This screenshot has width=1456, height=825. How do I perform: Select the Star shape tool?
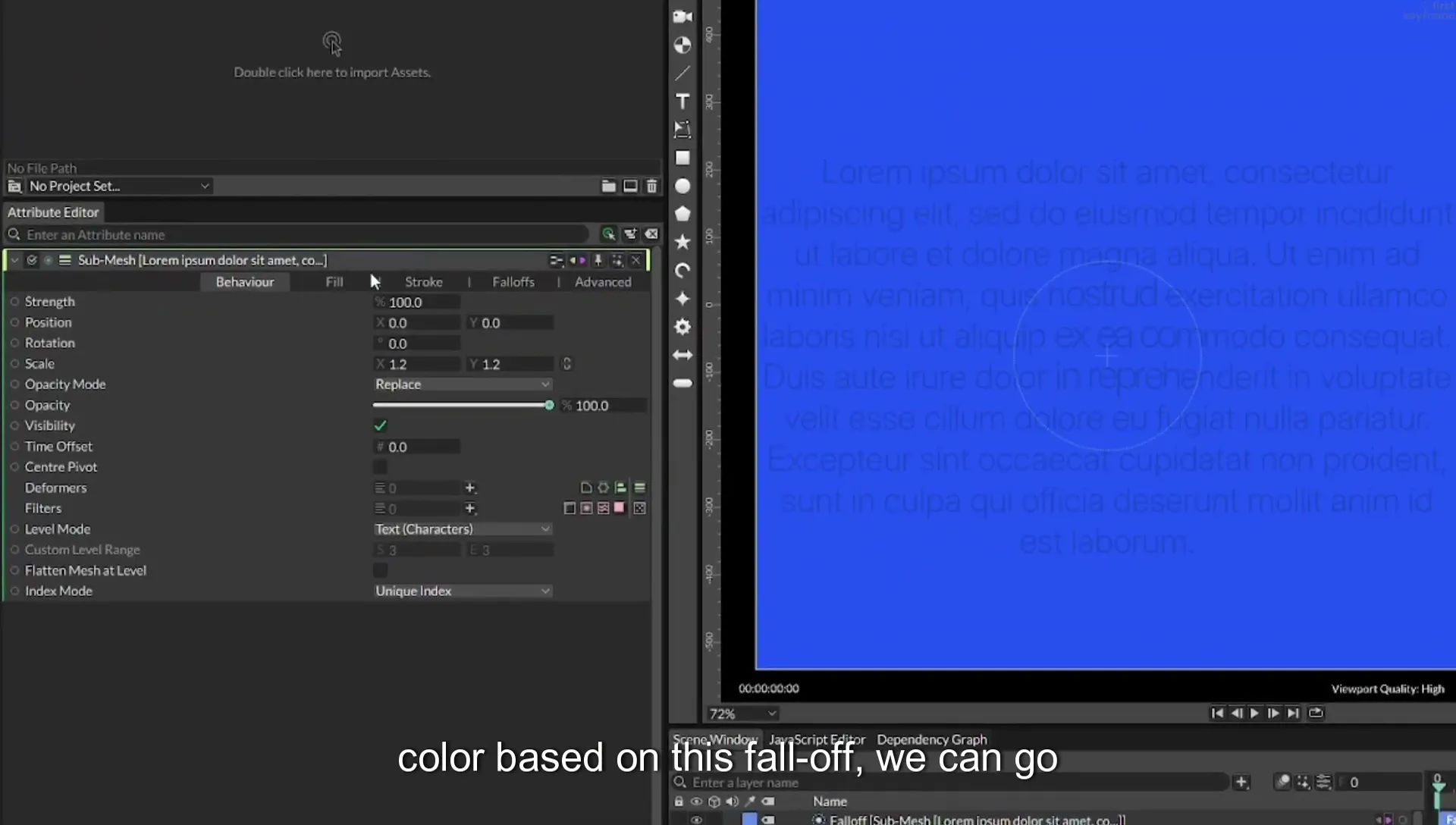pyautogui.click(x=682, y=242)
